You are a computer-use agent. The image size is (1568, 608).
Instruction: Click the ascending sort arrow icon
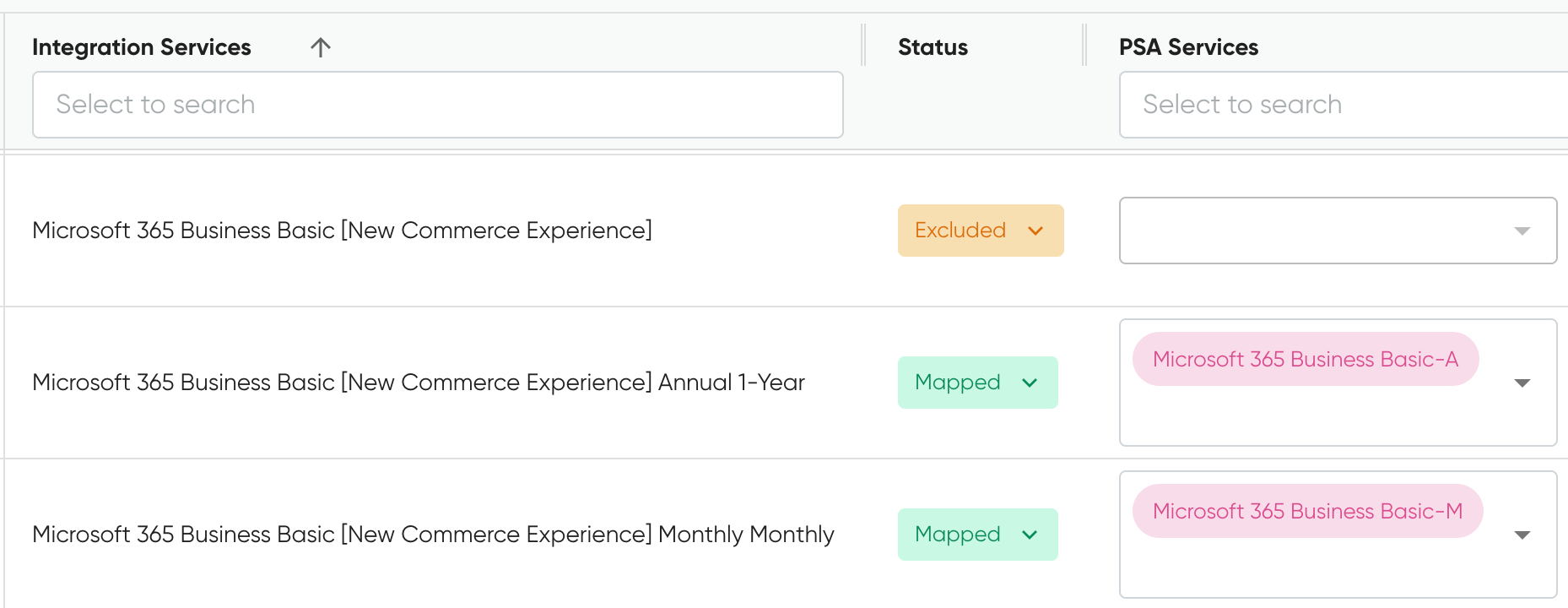tap(320, 47)
